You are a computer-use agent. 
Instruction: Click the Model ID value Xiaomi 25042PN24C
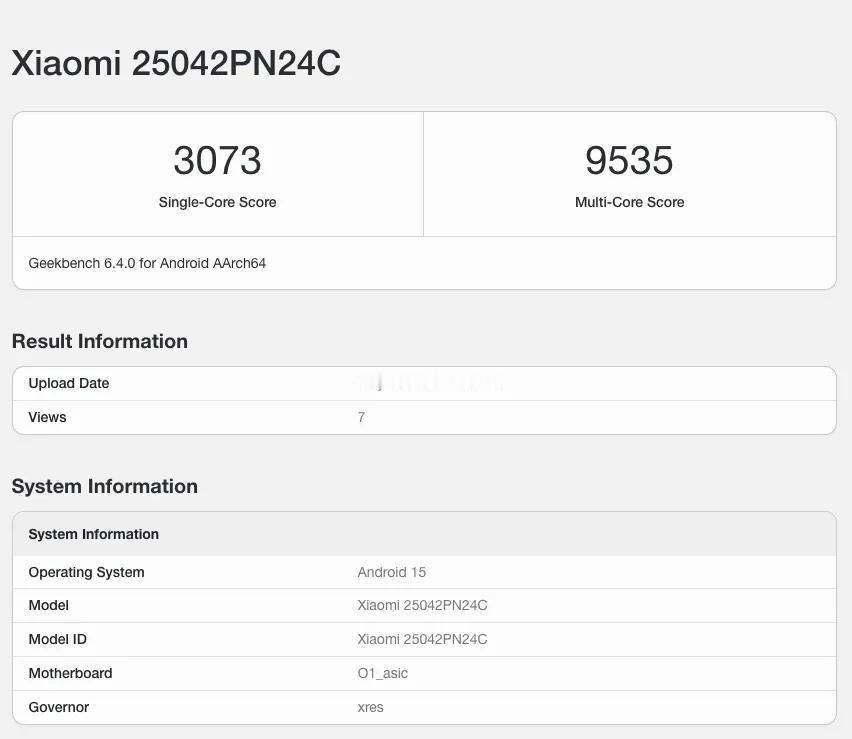click(x=423, y=639)
